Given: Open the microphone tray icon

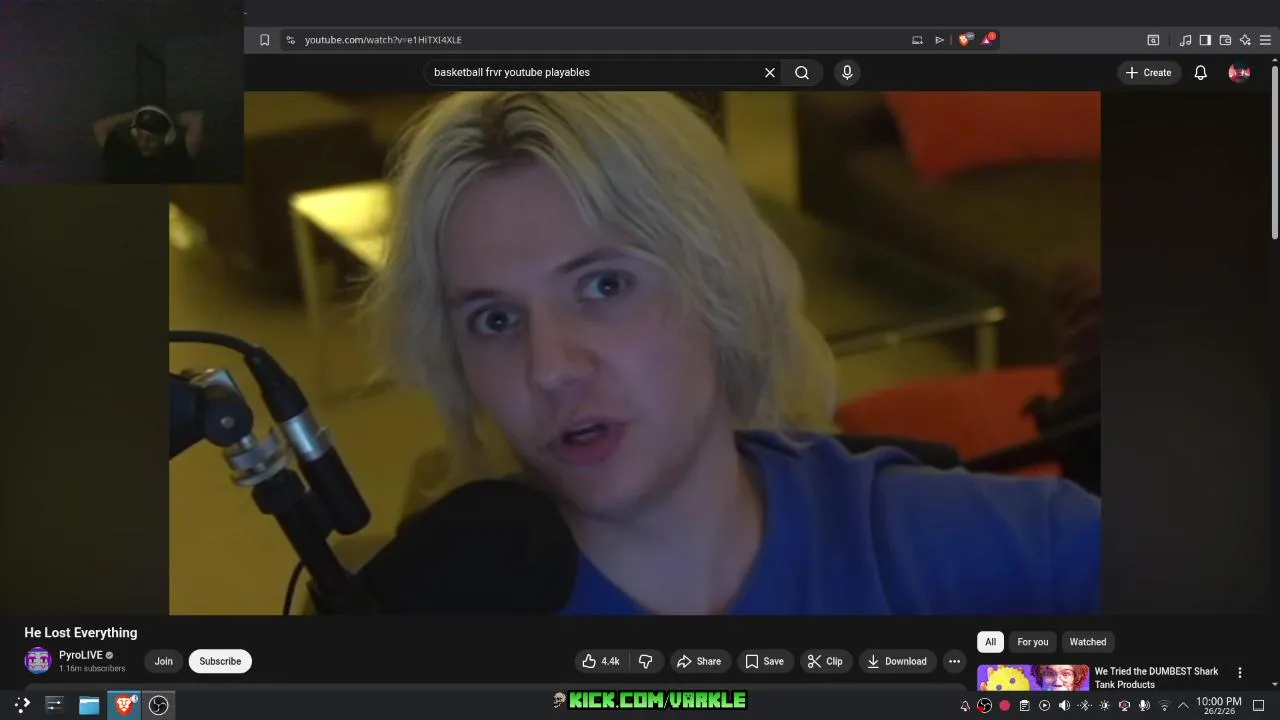Looking at the screenshot, I should click(x=1144, y=706).
